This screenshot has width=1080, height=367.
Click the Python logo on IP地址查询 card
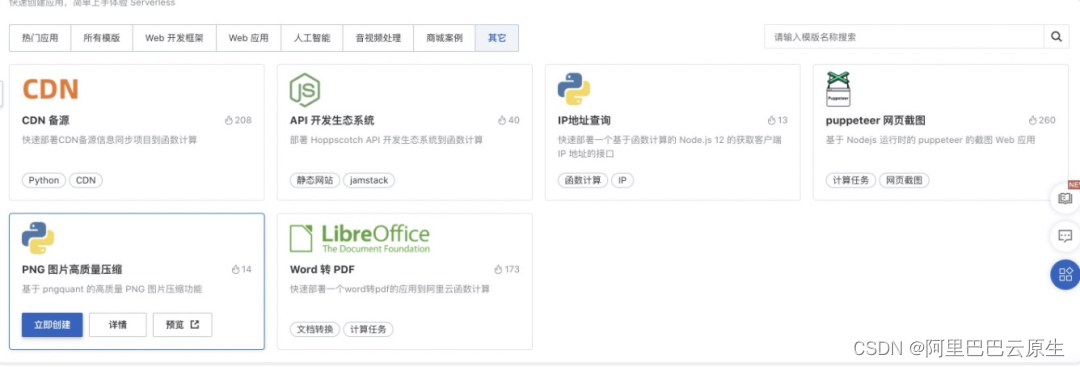click(x=574, y=90)
